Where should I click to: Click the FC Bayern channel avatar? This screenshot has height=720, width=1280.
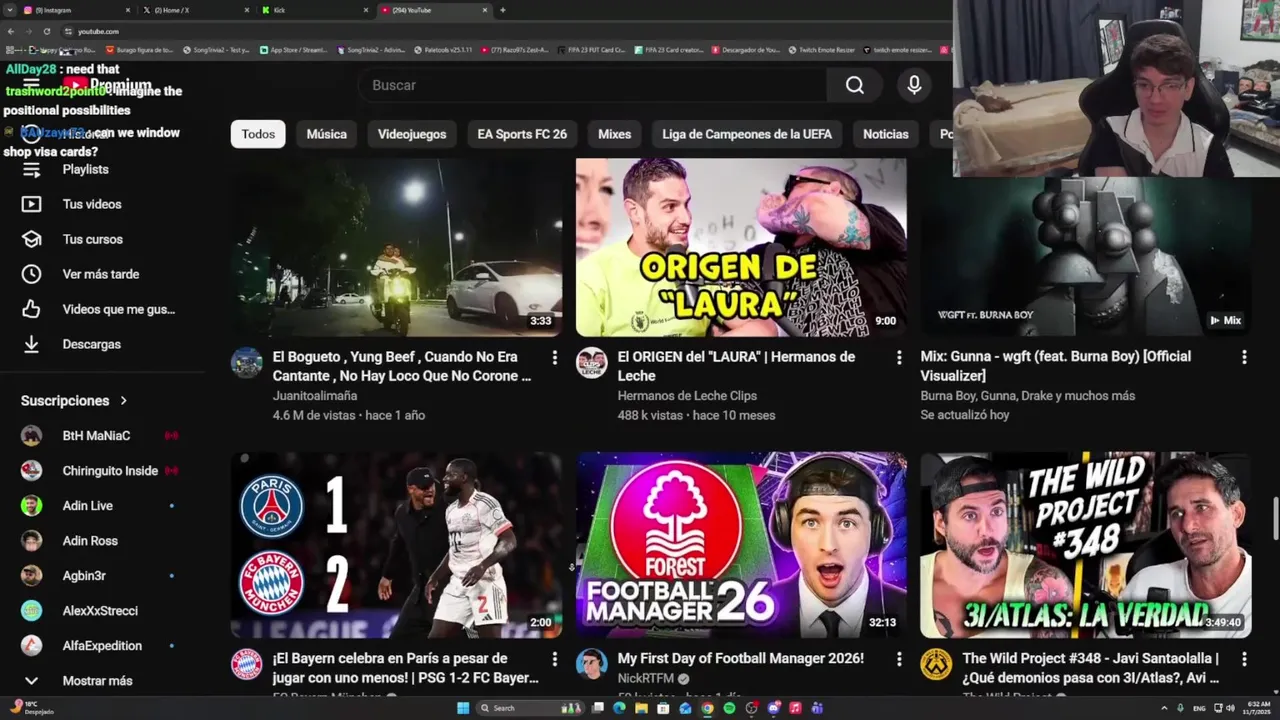(247, 664)
